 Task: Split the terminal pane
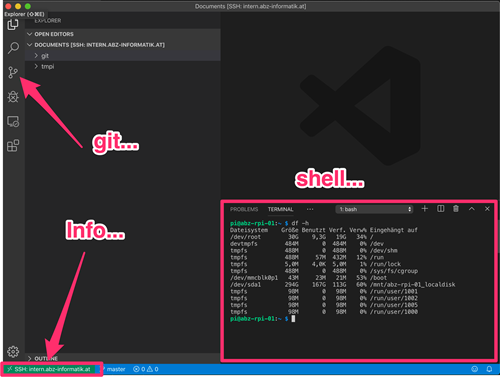(x=440, y=209)
